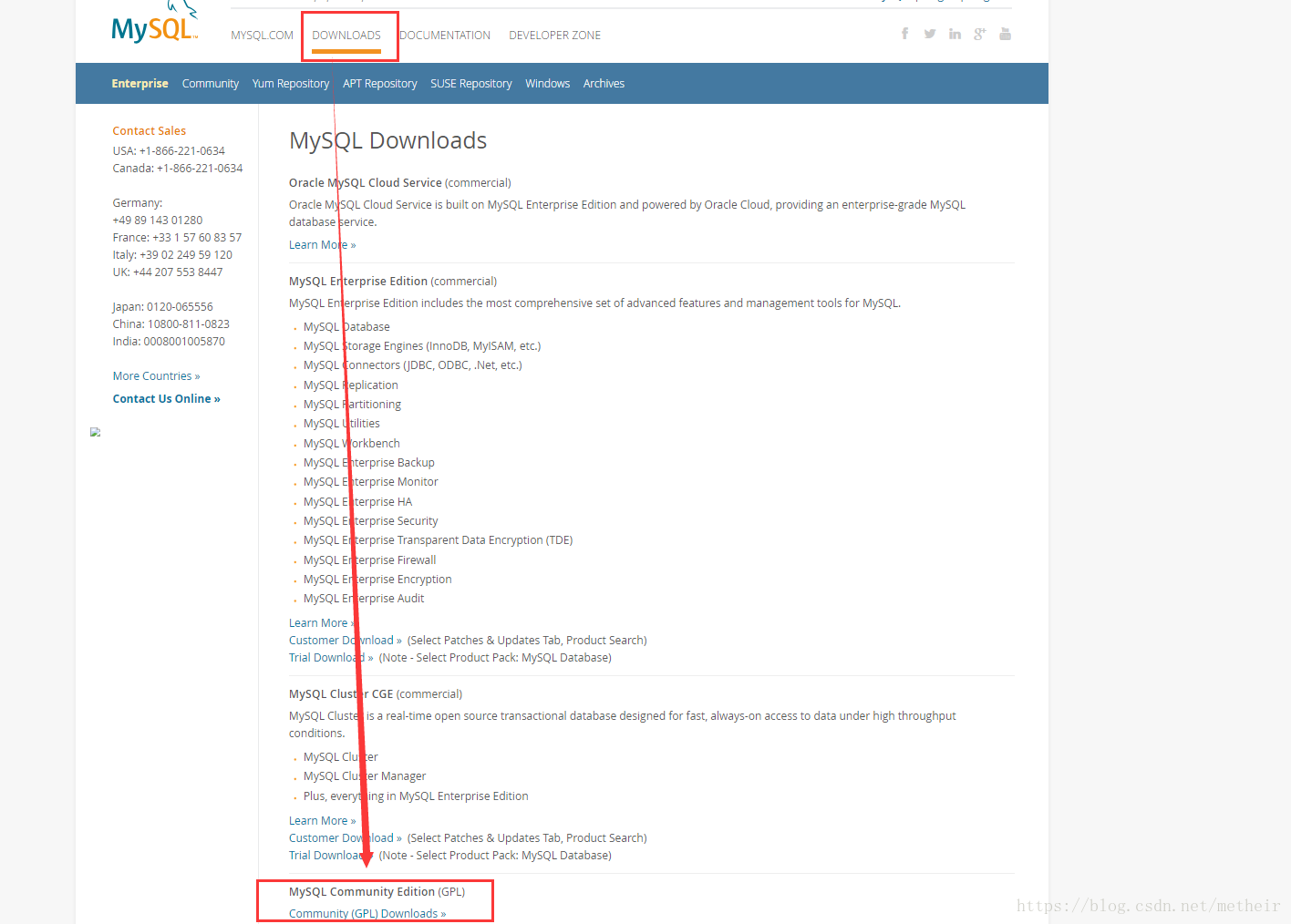Image resolution: width=1291 pixels, height=924 pixels.
Task: Click the MySQL Cluster CGE heading
Action: pyautogui.click(x=341, y=694)
